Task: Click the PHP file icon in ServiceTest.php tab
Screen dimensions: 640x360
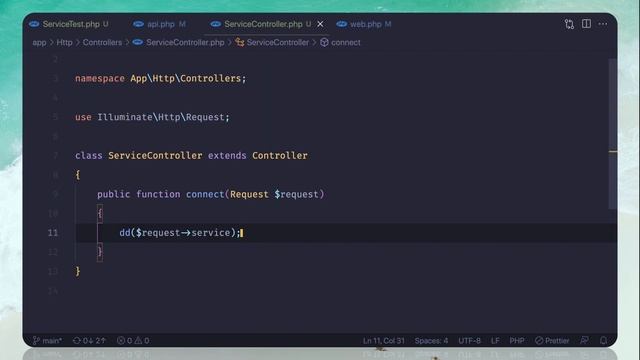Action: [34, 24]
